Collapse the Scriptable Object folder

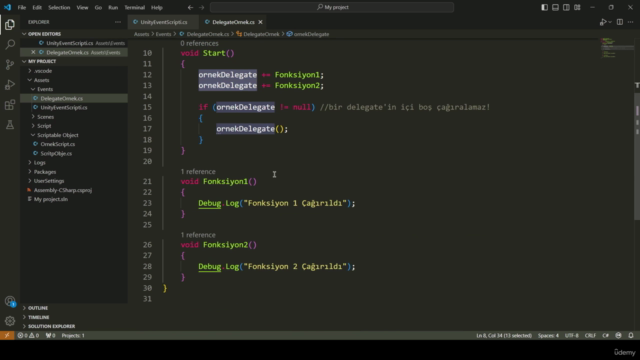click(x=58, y=135)
